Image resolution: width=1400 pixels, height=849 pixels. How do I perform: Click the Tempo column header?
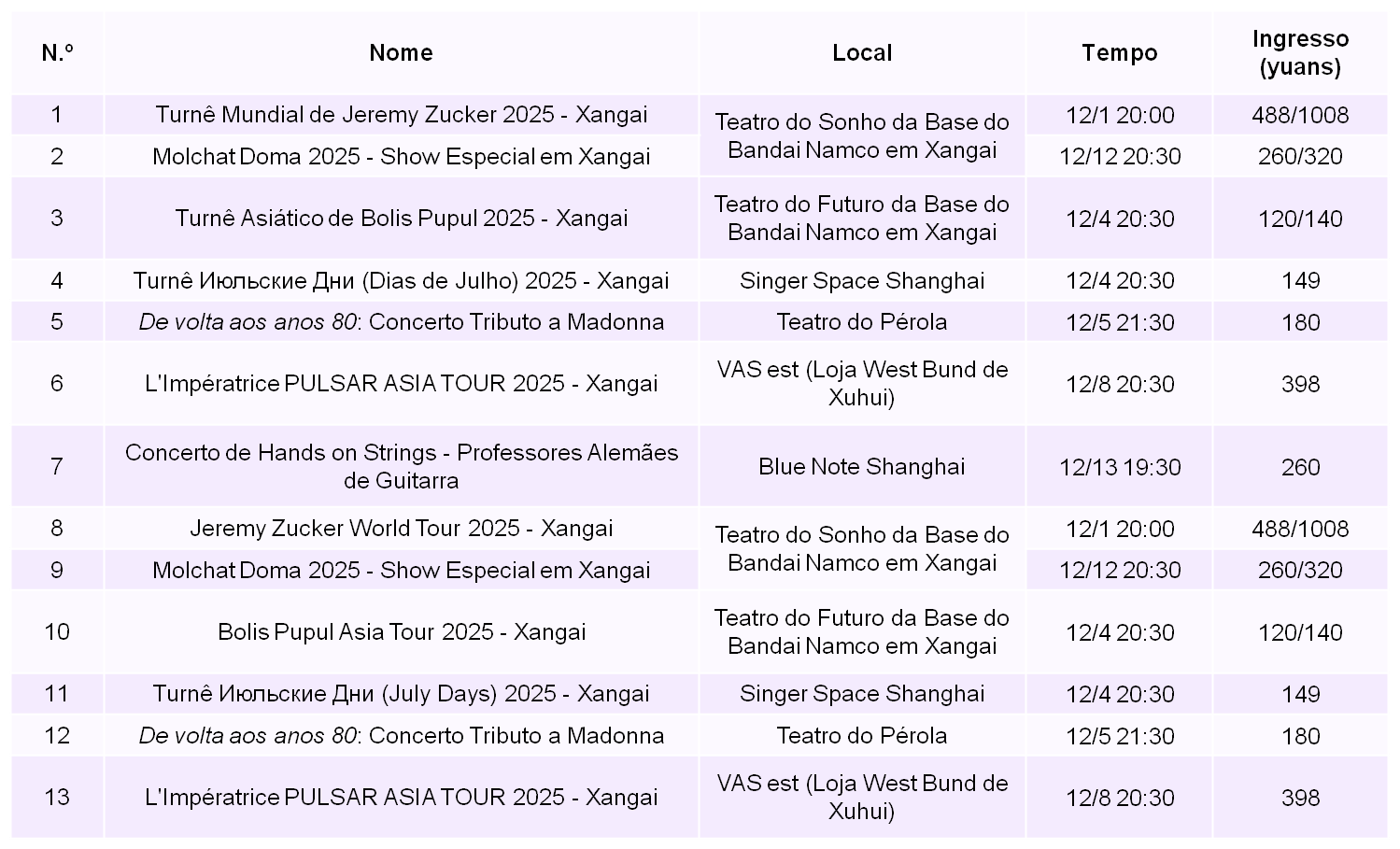pos(1119,52)
